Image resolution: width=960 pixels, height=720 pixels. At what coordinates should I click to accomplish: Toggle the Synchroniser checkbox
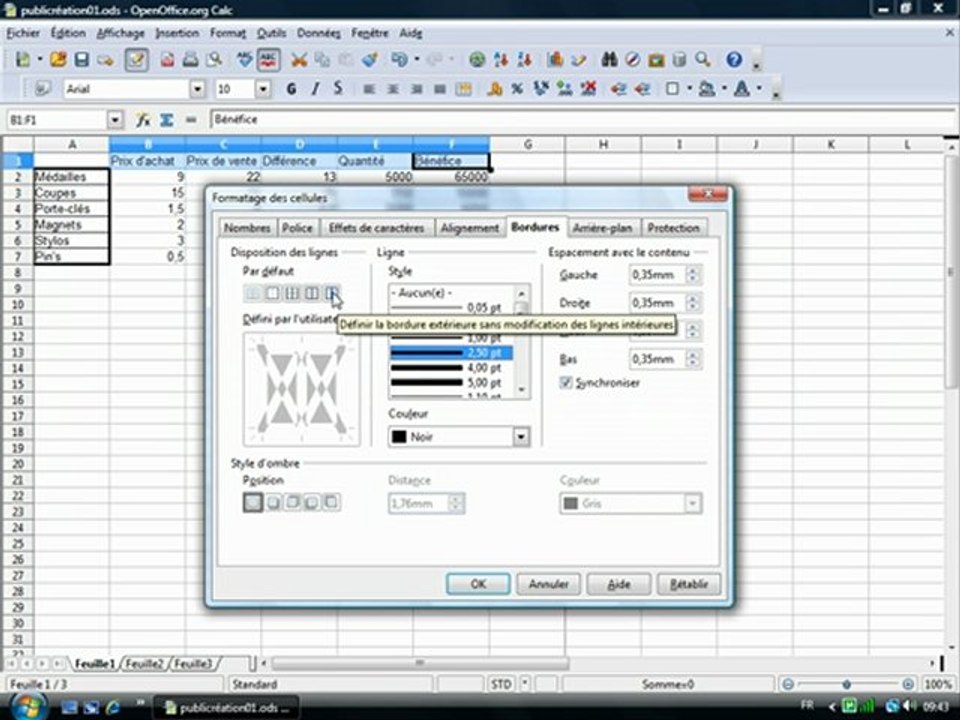[x=567, y=383]
